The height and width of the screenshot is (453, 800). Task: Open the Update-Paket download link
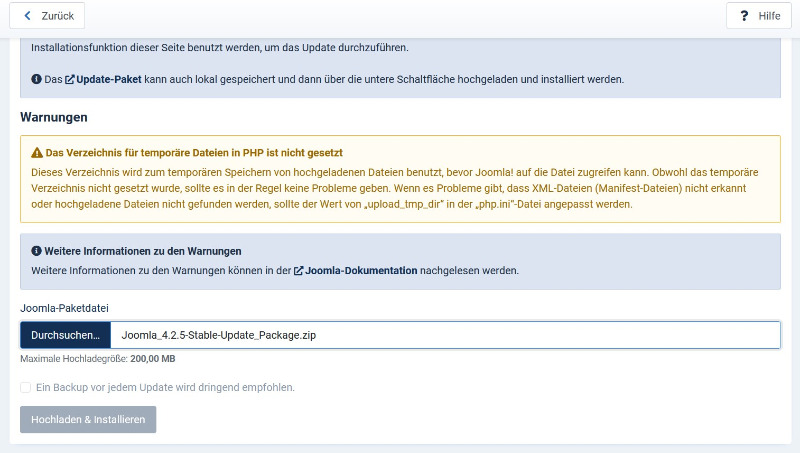[103, 80]
